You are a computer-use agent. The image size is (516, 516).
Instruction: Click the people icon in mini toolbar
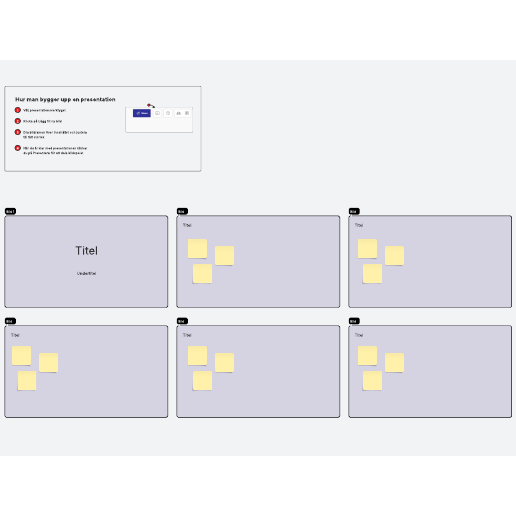pyautogui.click(x=178, y=113)
